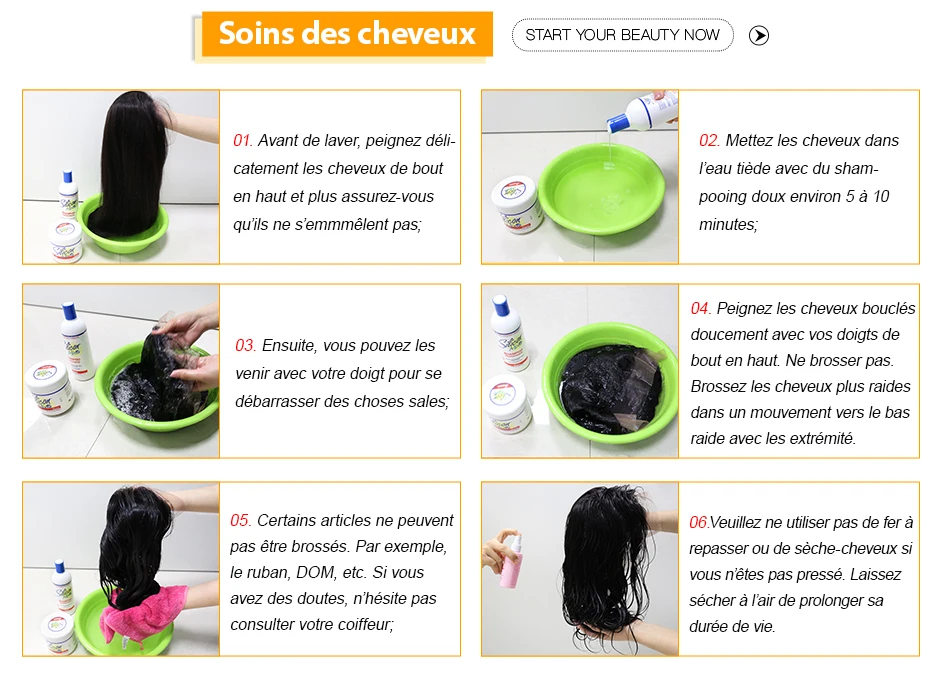Open the step 01 wig combing photo
The height and width of the screenshot is (679, 950).
[121, 177]
